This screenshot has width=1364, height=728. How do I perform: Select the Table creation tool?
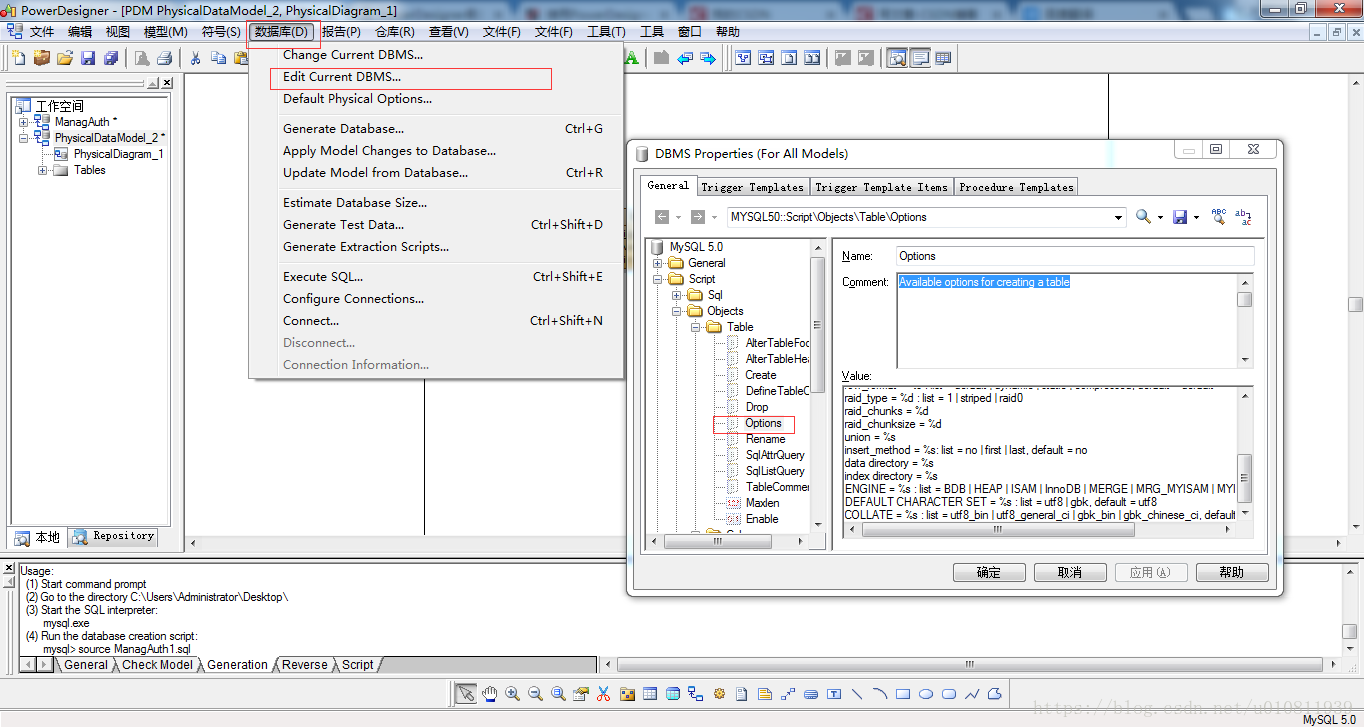point(650,693)
